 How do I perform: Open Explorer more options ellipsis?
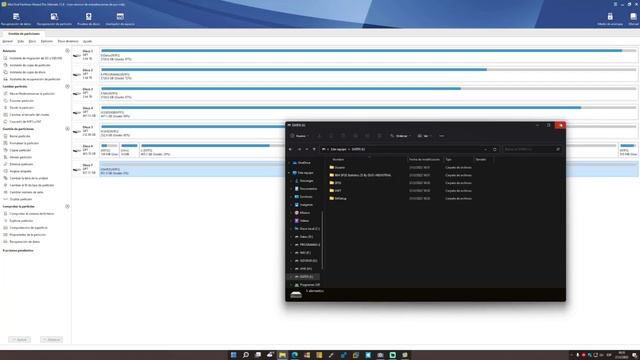pyautogui.click(x=442, y=136)
